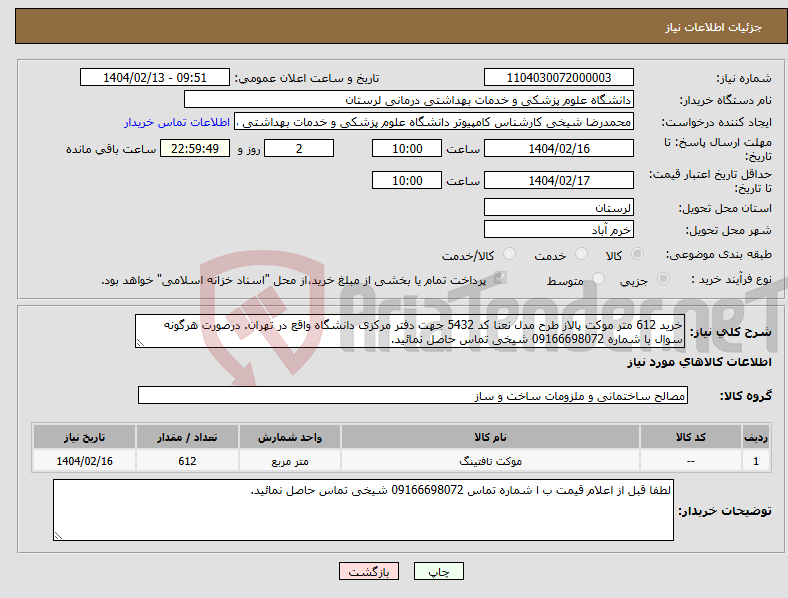
Task: Click the price validity time 10:00 field
Action: (x=407, y=180)
